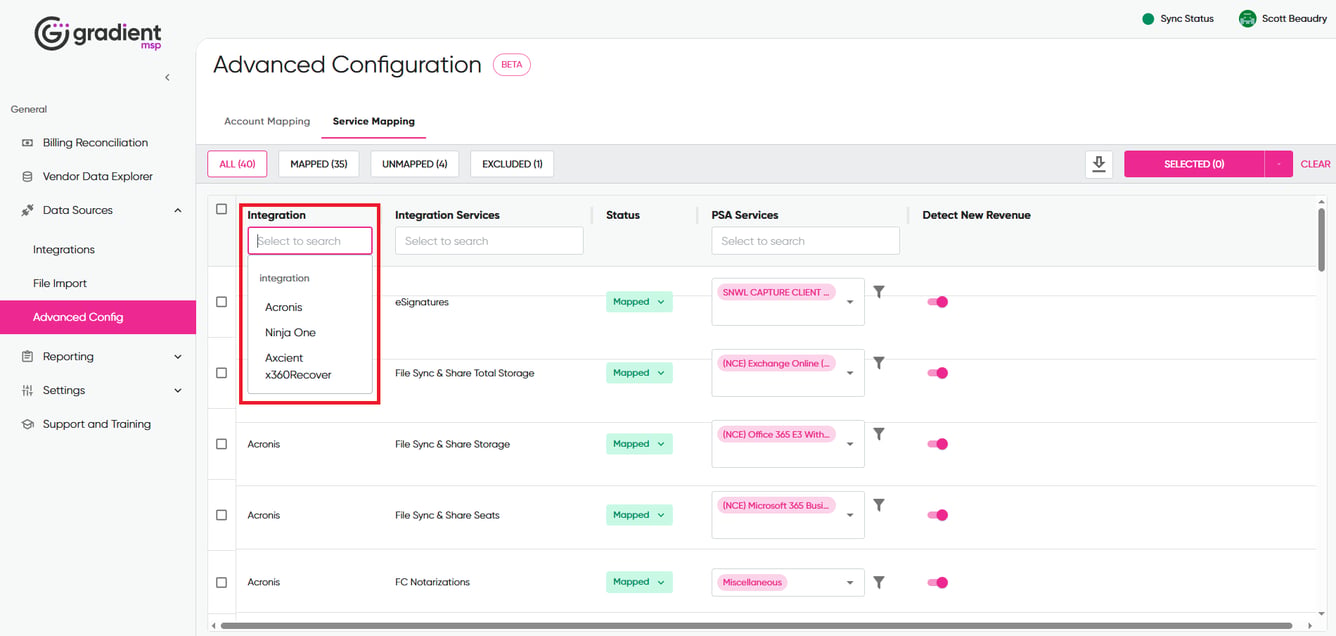Open Scott Beaudry's user avatar
This screenshot has width=1336, height=636.
1247,19
